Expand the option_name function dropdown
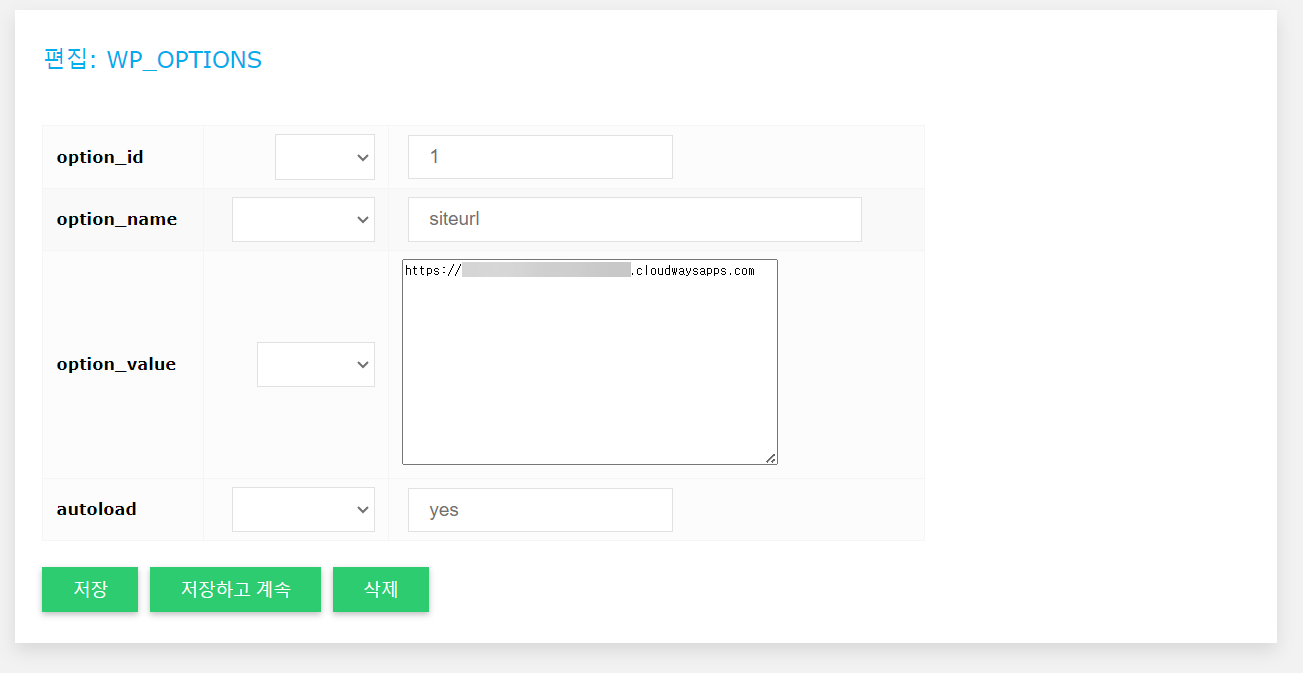 point(303,219)
